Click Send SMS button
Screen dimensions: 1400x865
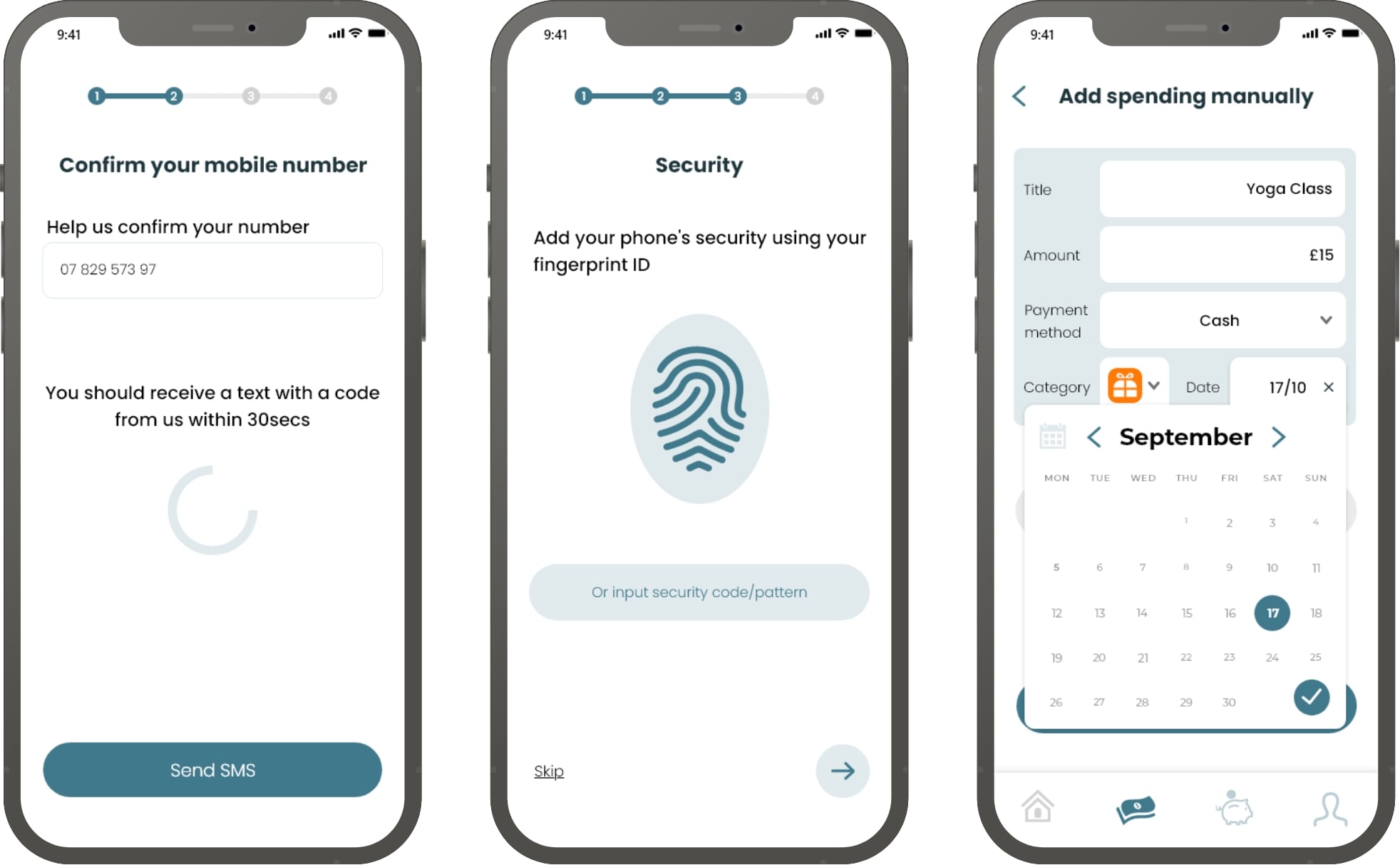(213, 770)
